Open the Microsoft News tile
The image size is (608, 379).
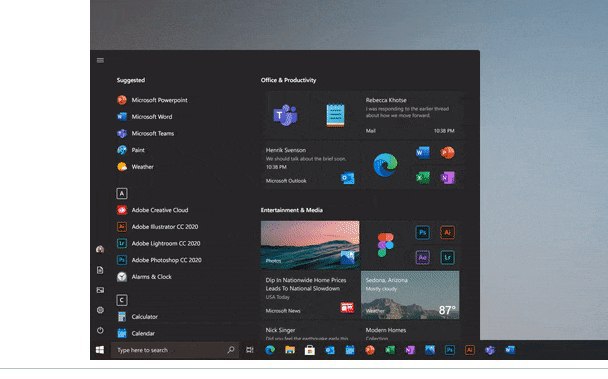click(310, 295)
